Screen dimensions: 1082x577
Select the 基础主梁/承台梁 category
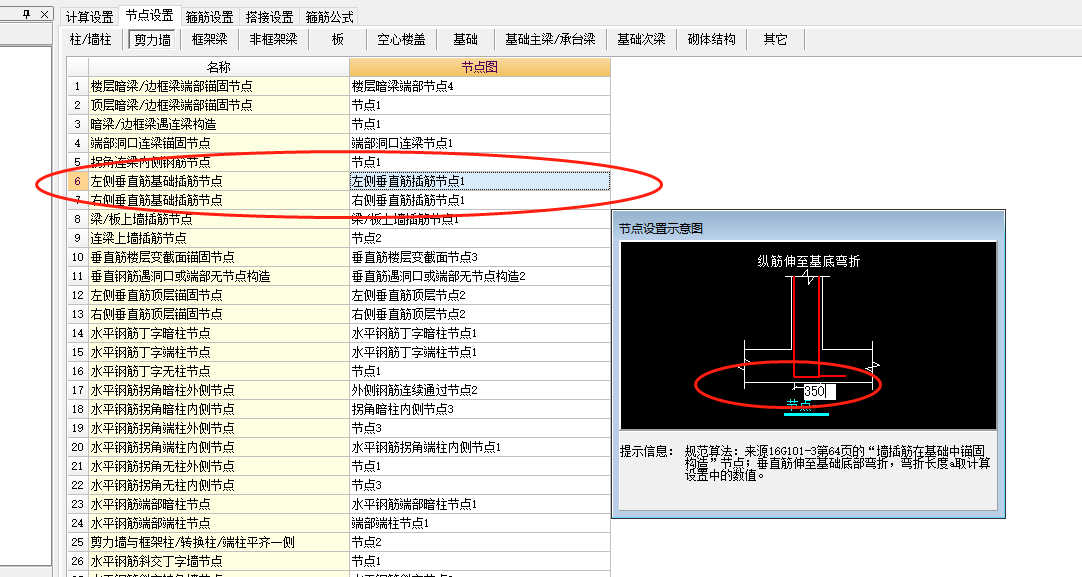[550, 39]
